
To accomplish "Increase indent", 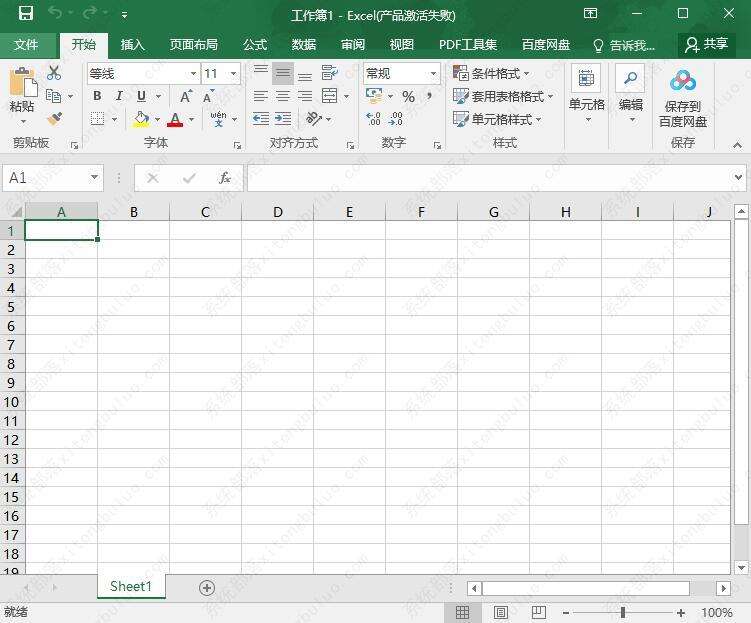I will pos(283,118).
